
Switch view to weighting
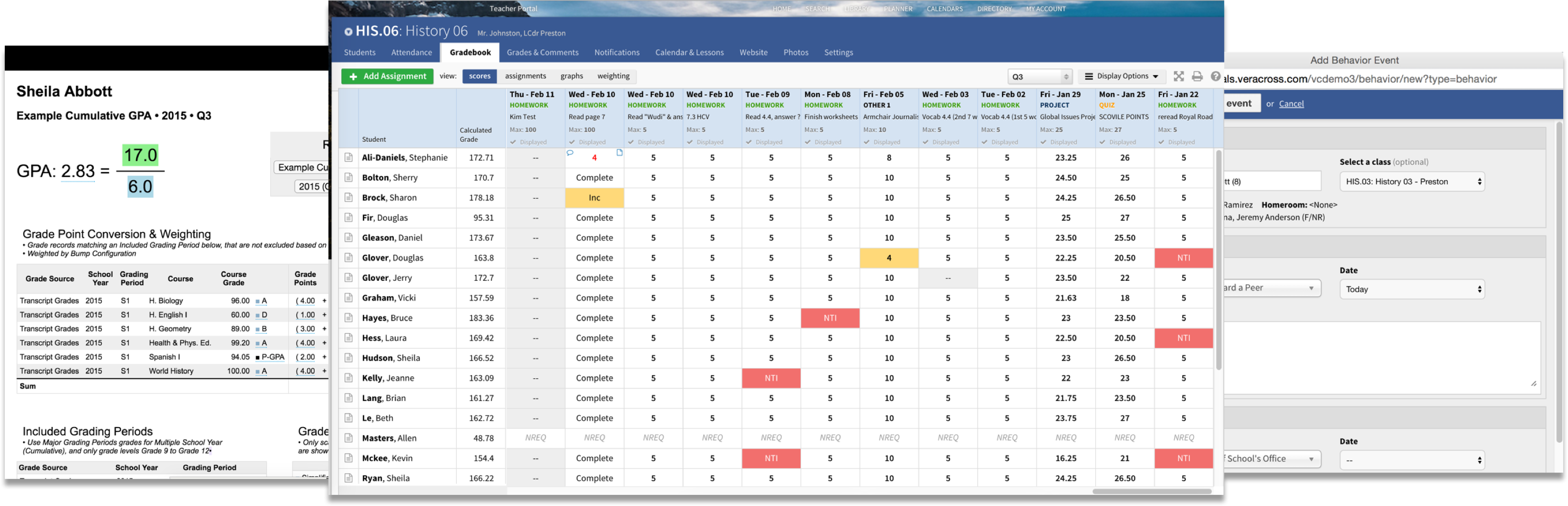pyautogui.click(x=613, y=76)
